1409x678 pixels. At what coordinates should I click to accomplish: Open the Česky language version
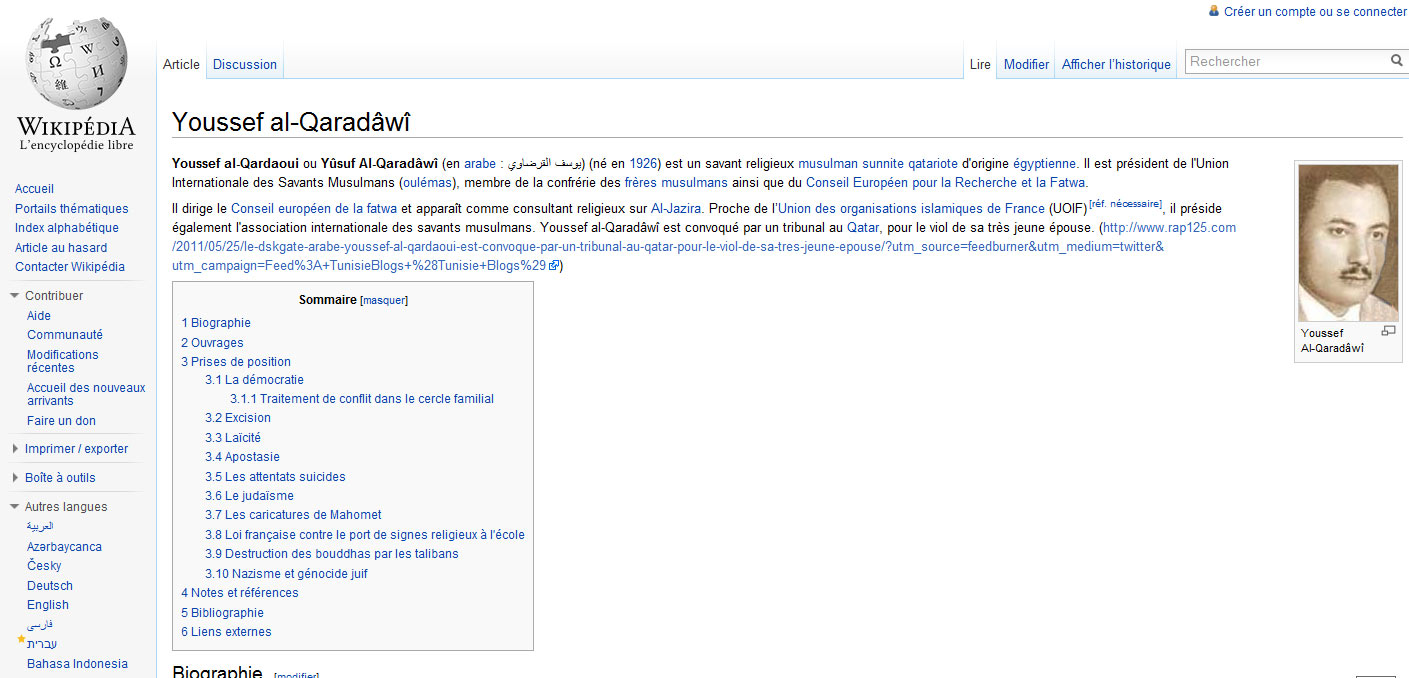[x=44, y=566]
